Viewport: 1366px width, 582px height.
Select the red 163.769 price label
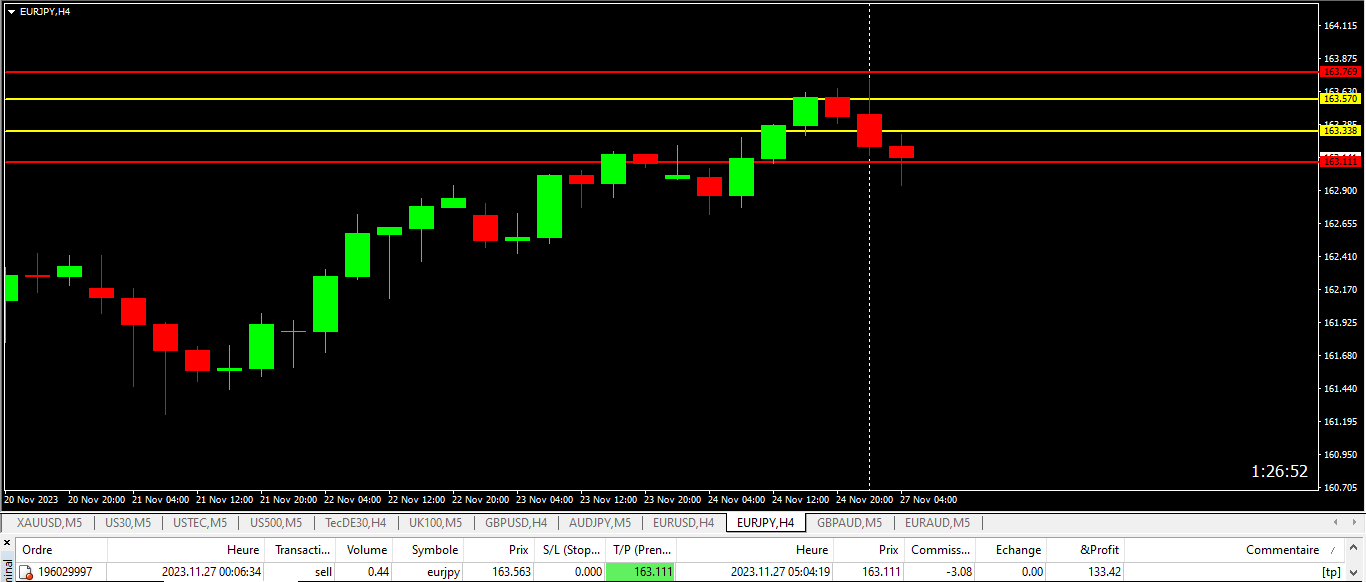[1340, 72]
